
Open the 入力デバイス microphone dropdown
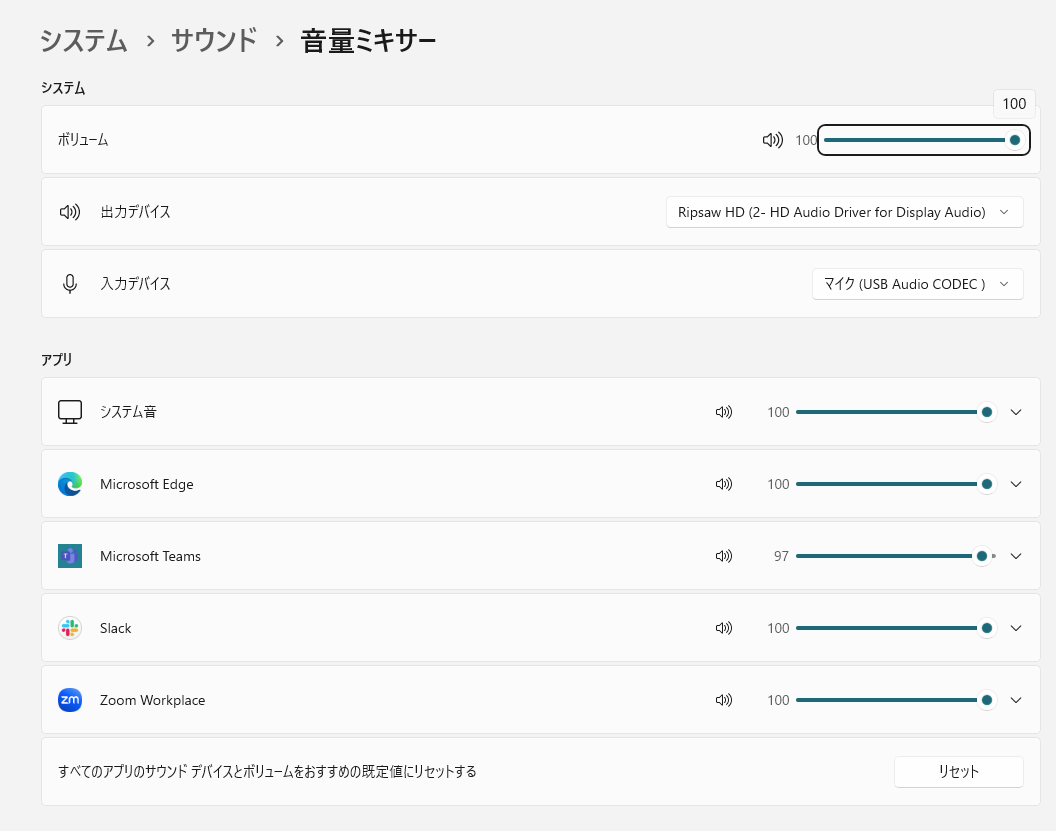point(917,284)
